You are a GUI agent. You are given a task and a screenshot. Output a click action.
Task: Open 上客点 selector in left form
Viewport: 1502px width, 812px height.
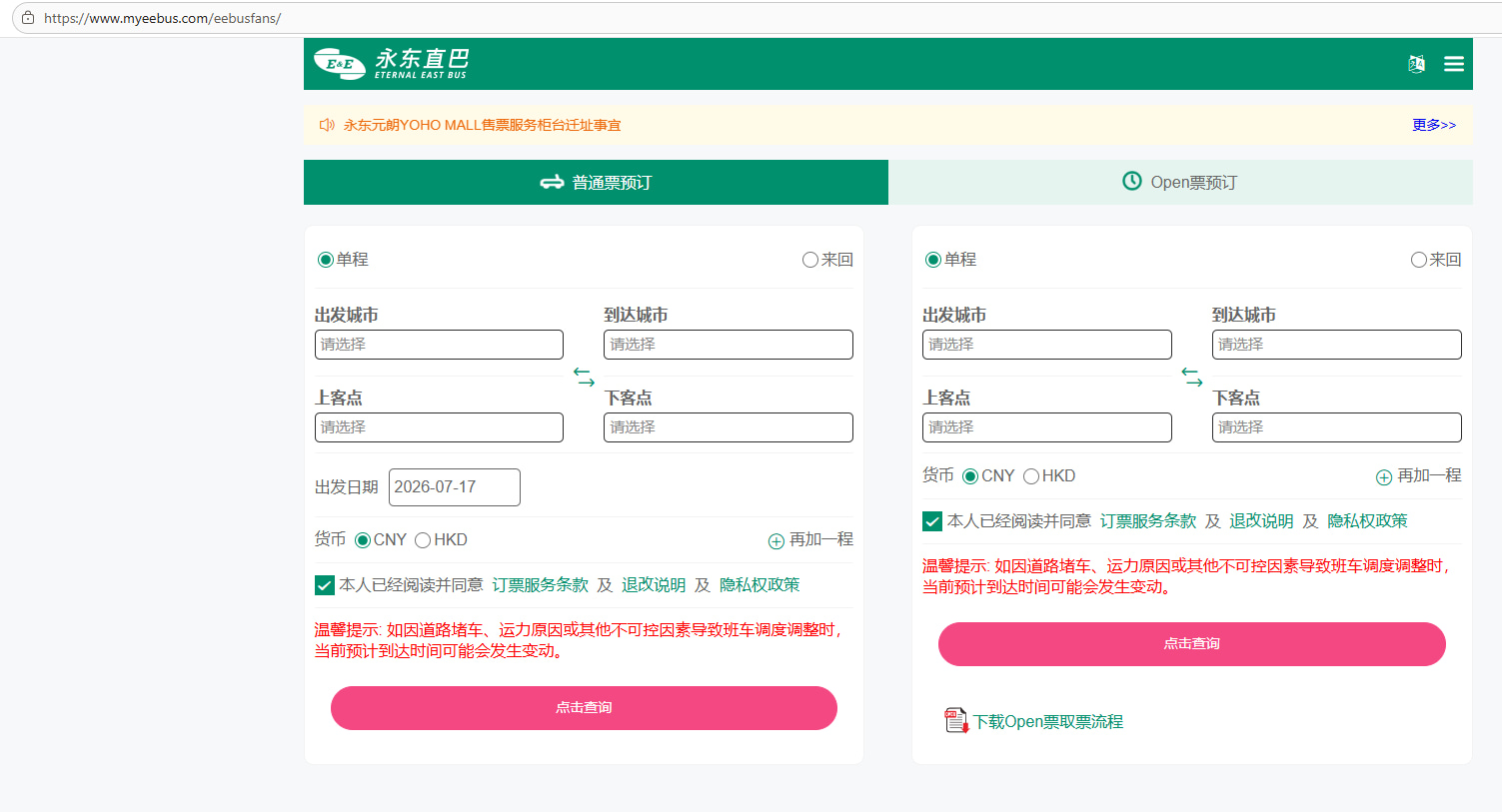439,427
